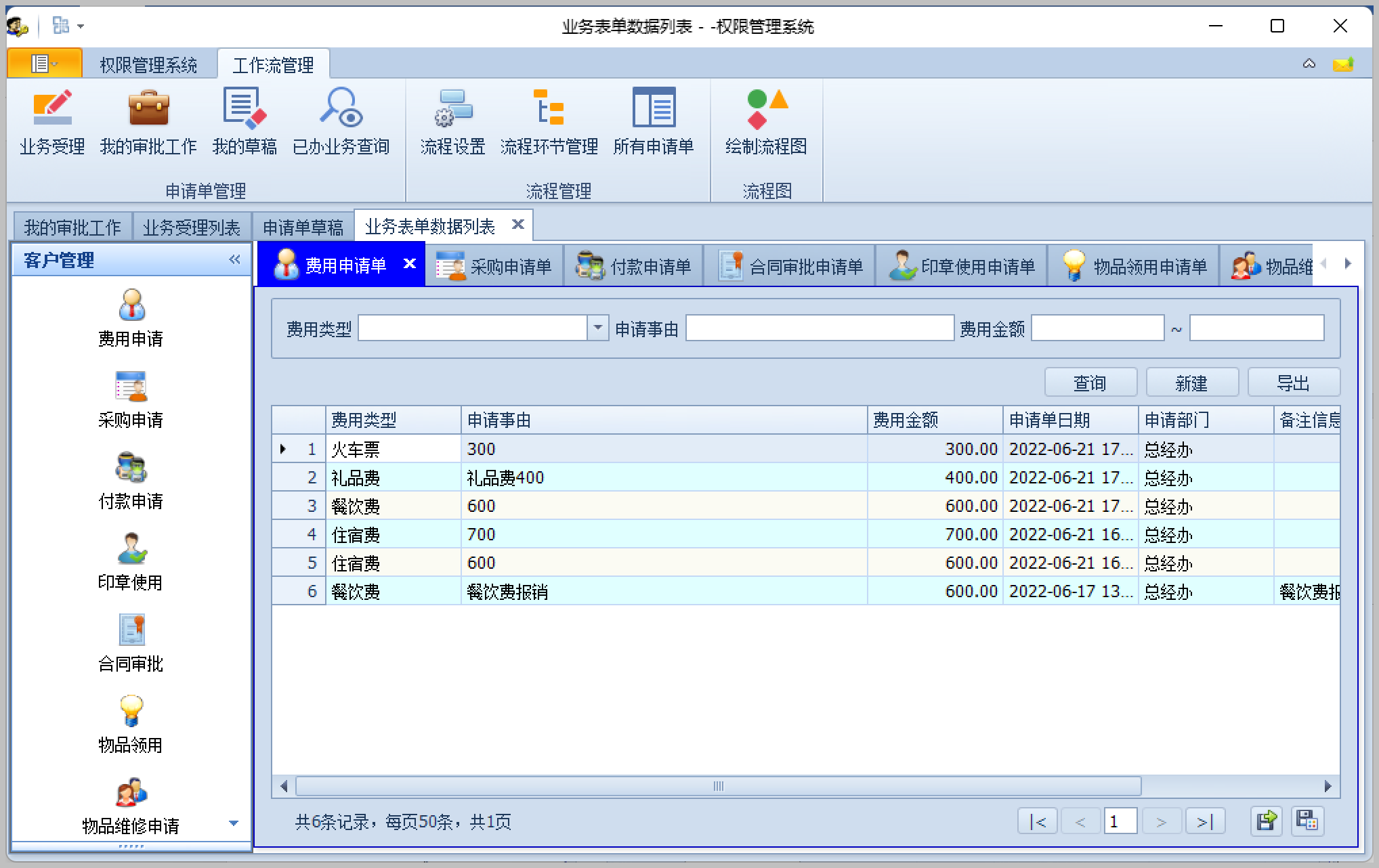Select 采购申请 in the sidebar
Screen dimensions: 1379x868
coord(131,399)
